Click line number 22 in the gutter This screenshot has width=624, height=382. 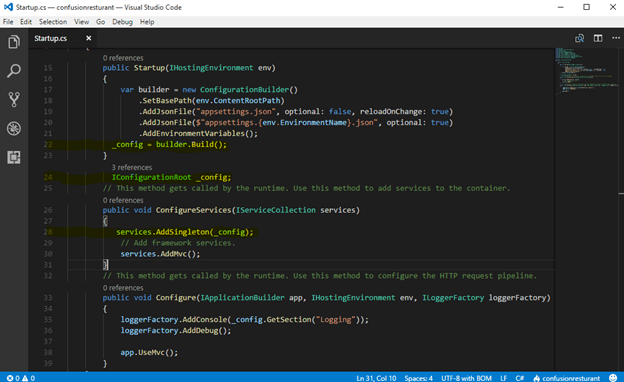pyautogui.click(x=48, y=144)
